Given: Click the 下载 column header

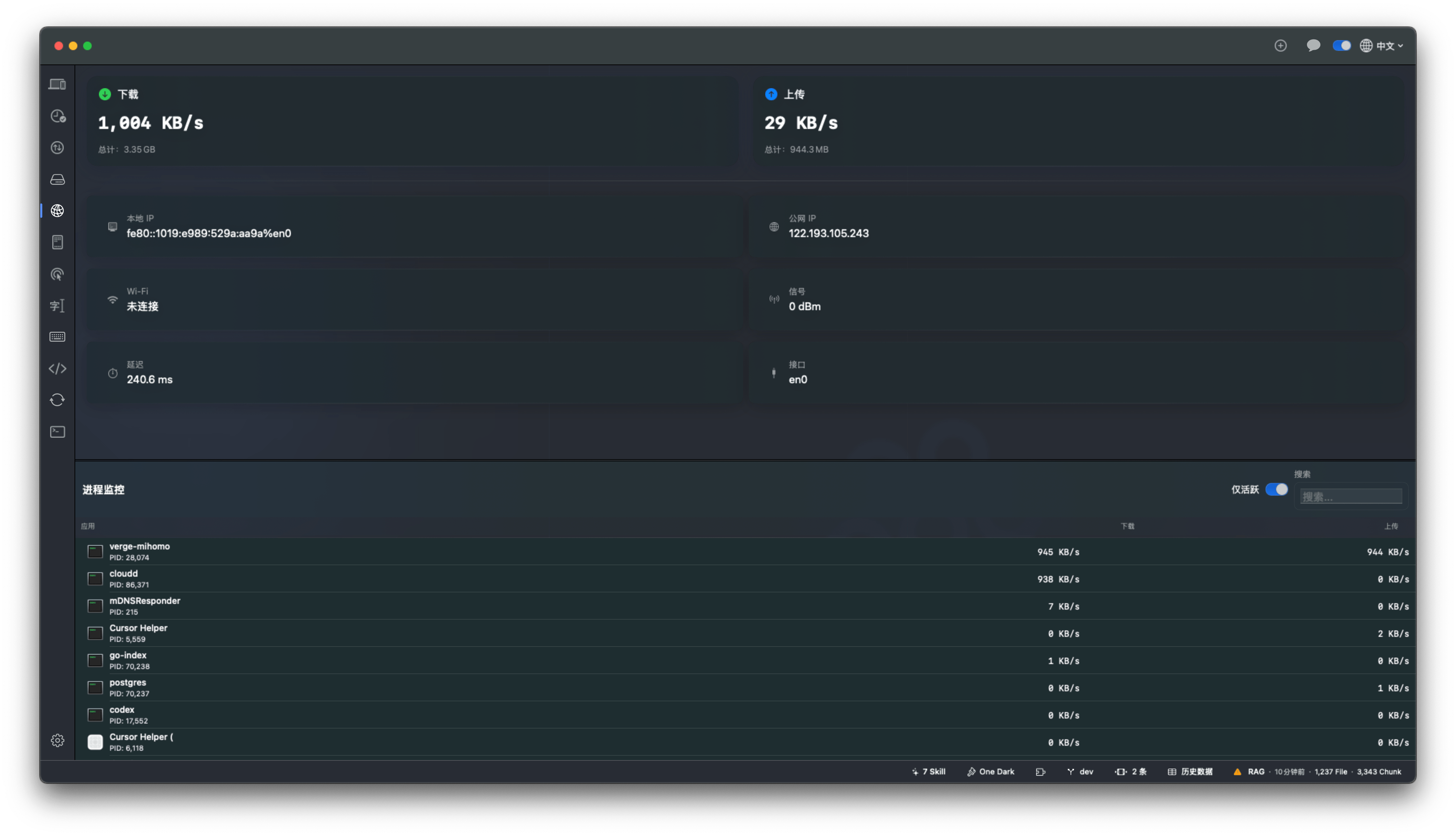Looking at the screenshot, I should 1127,526.
